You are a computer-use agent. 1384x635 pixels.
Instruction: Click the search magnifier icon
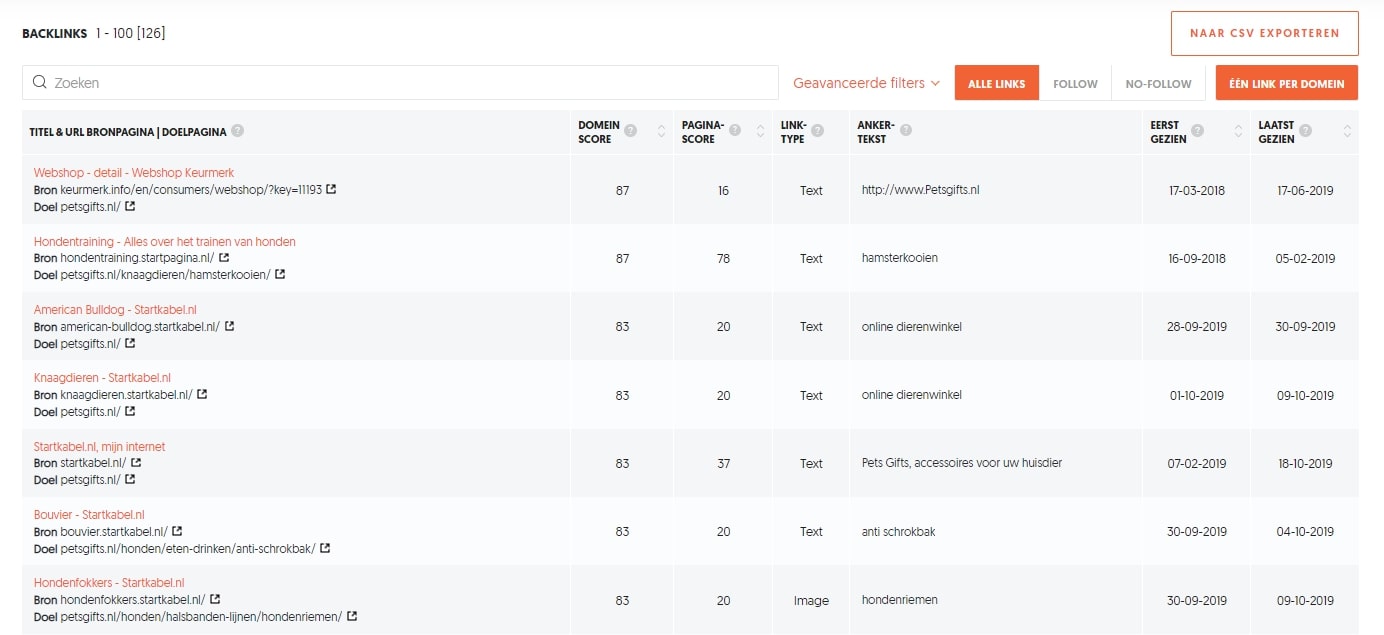point(40,83)
